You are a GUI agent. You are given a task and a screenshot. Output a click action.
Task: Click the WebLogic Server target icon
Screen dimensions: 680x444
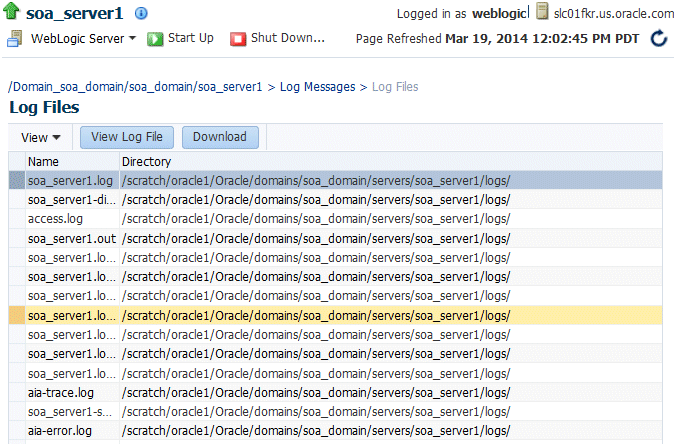click(14, 39)
